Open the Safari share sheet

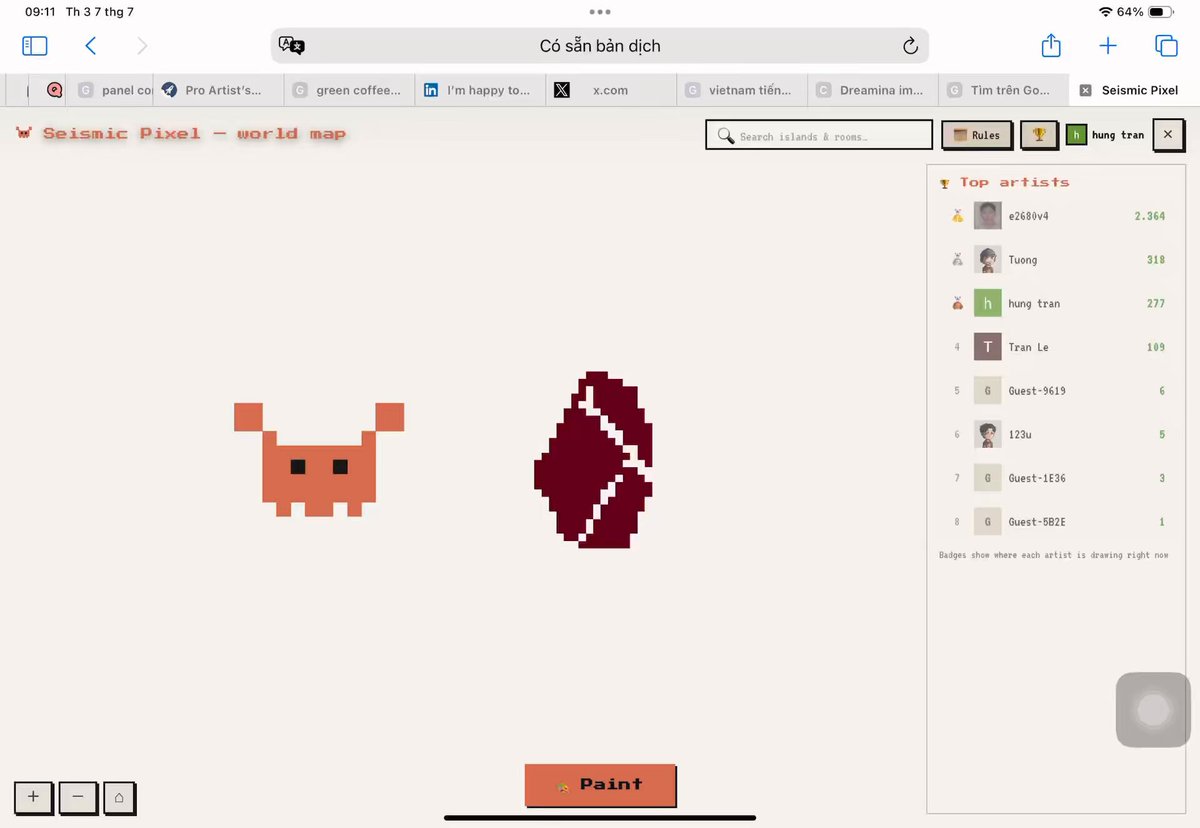pyautogui.click(x=1051, y=45)
